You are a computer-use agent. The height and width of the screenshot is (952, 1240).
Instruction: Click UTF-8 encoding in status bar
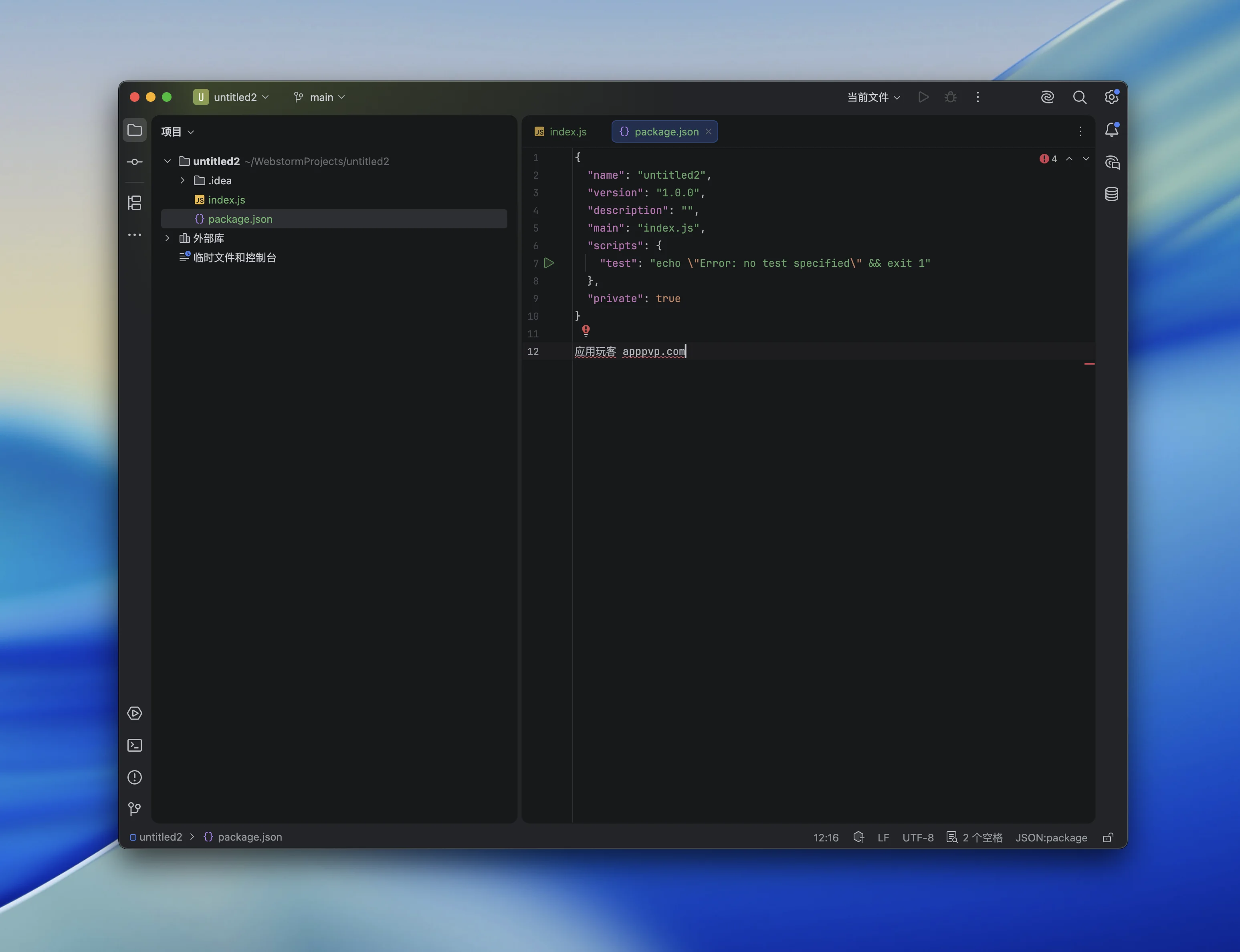point(917,837)
